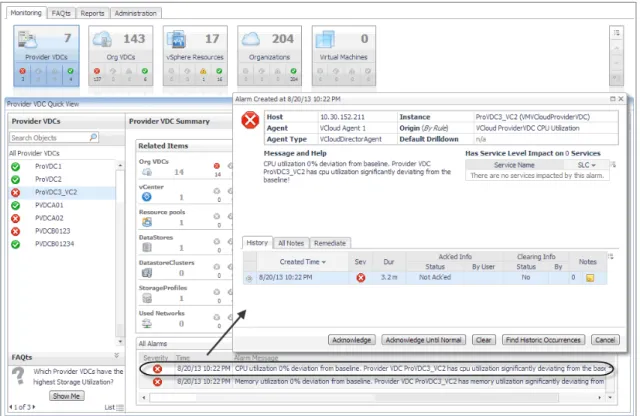Select ProVDC2 in provider list
This screenshot has height=416, width=640.
point(48,179)
